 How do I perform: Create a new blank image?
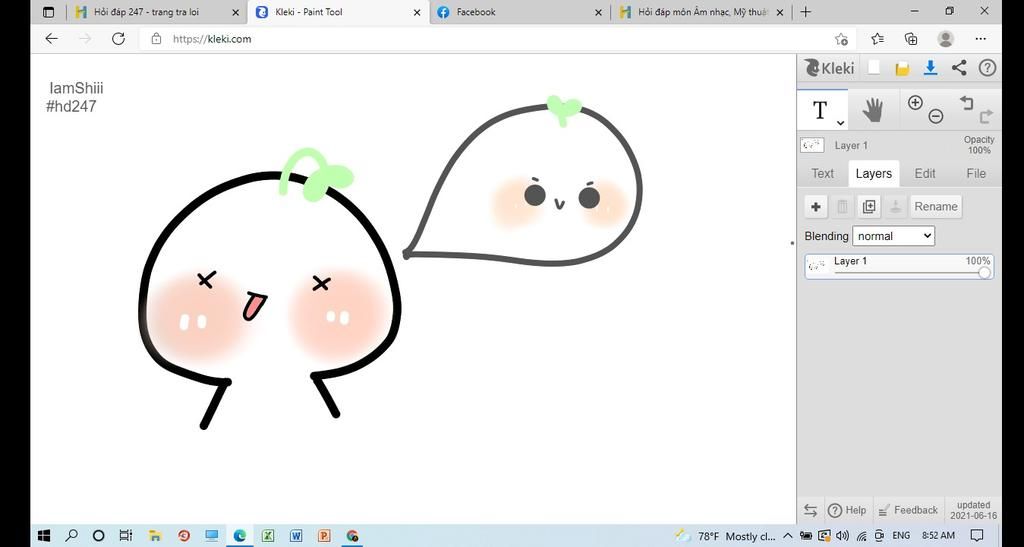874,68
